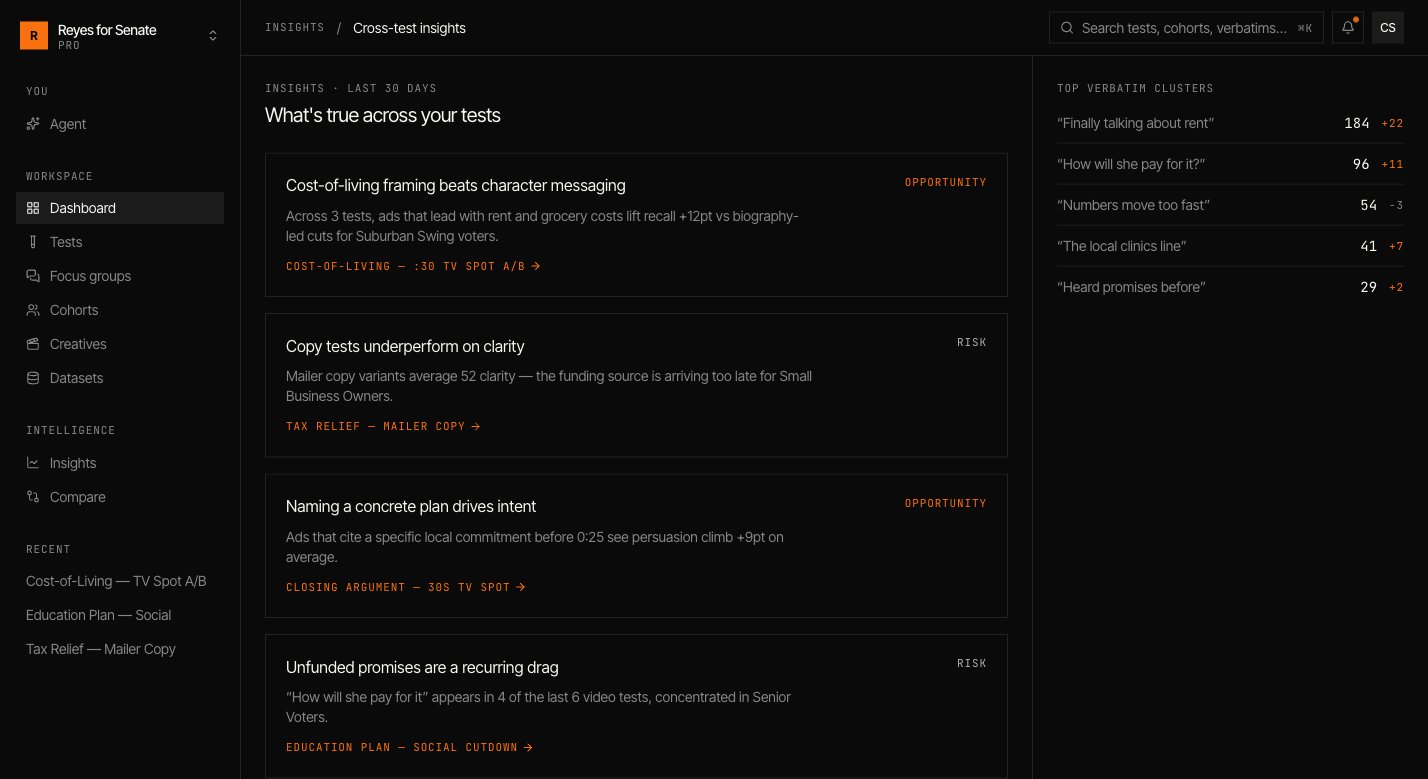The image size is (1428, 779).
Task: Open Focus groups in sidebar
Action: point(120,276)
